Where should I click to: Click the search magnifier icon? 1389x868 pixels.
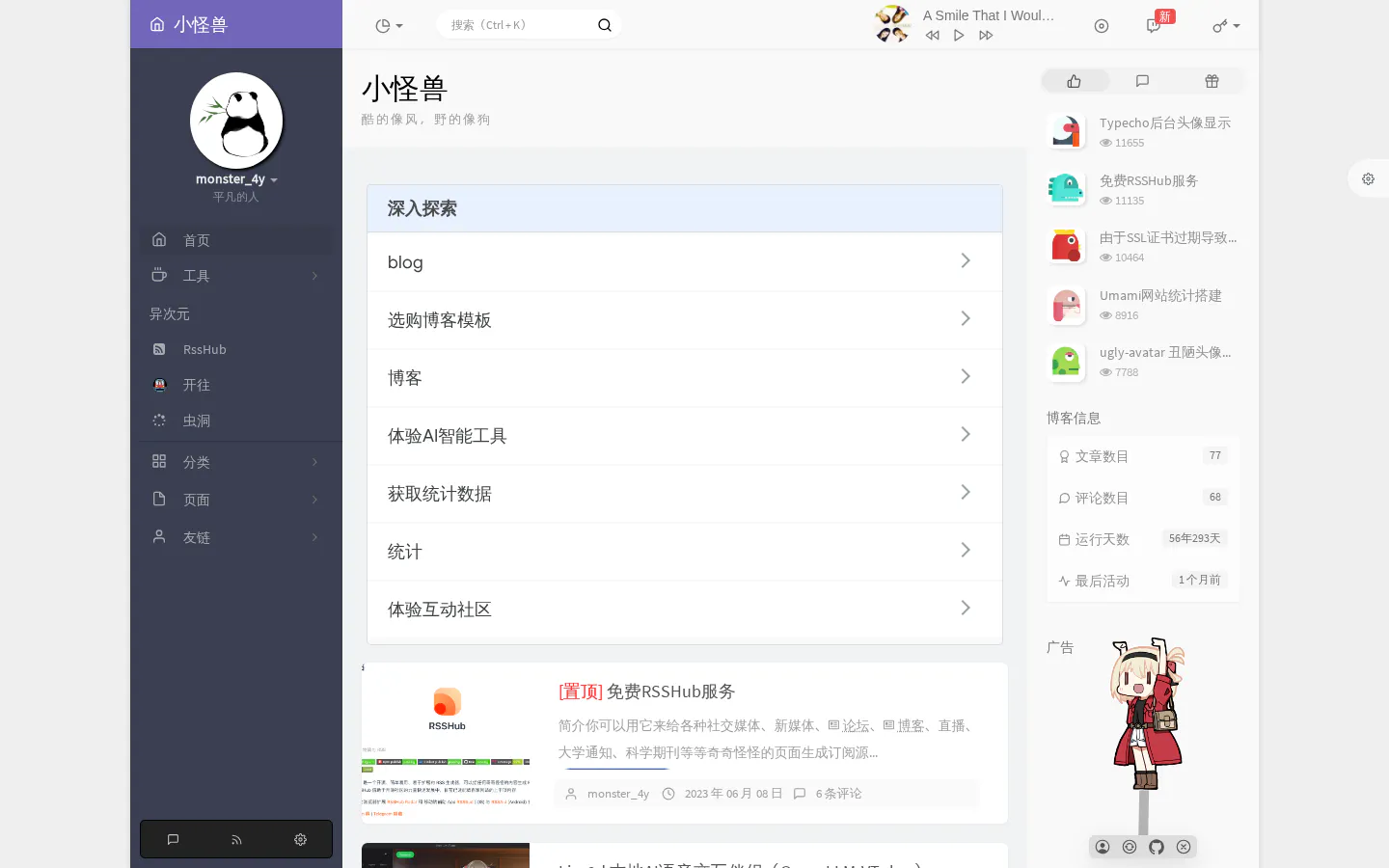605,25
